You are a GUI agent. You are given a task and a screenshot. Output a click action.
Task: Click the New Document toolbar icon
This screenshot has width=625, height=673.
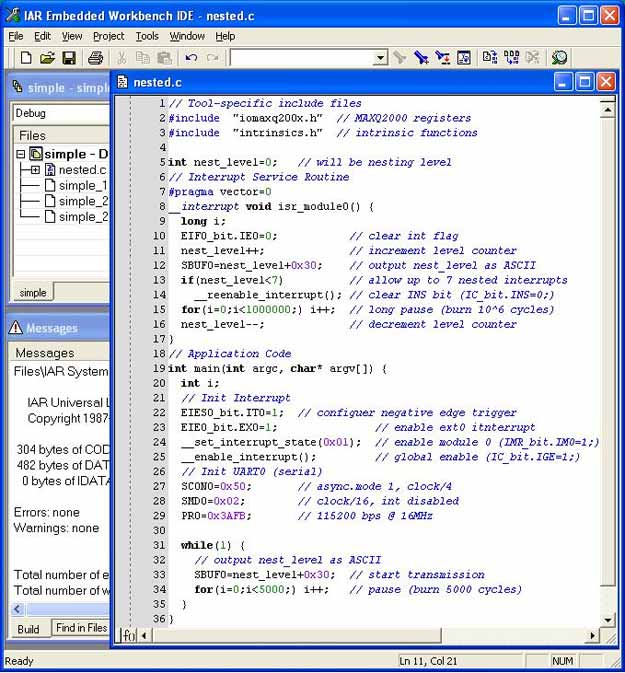tap(26, 58)
